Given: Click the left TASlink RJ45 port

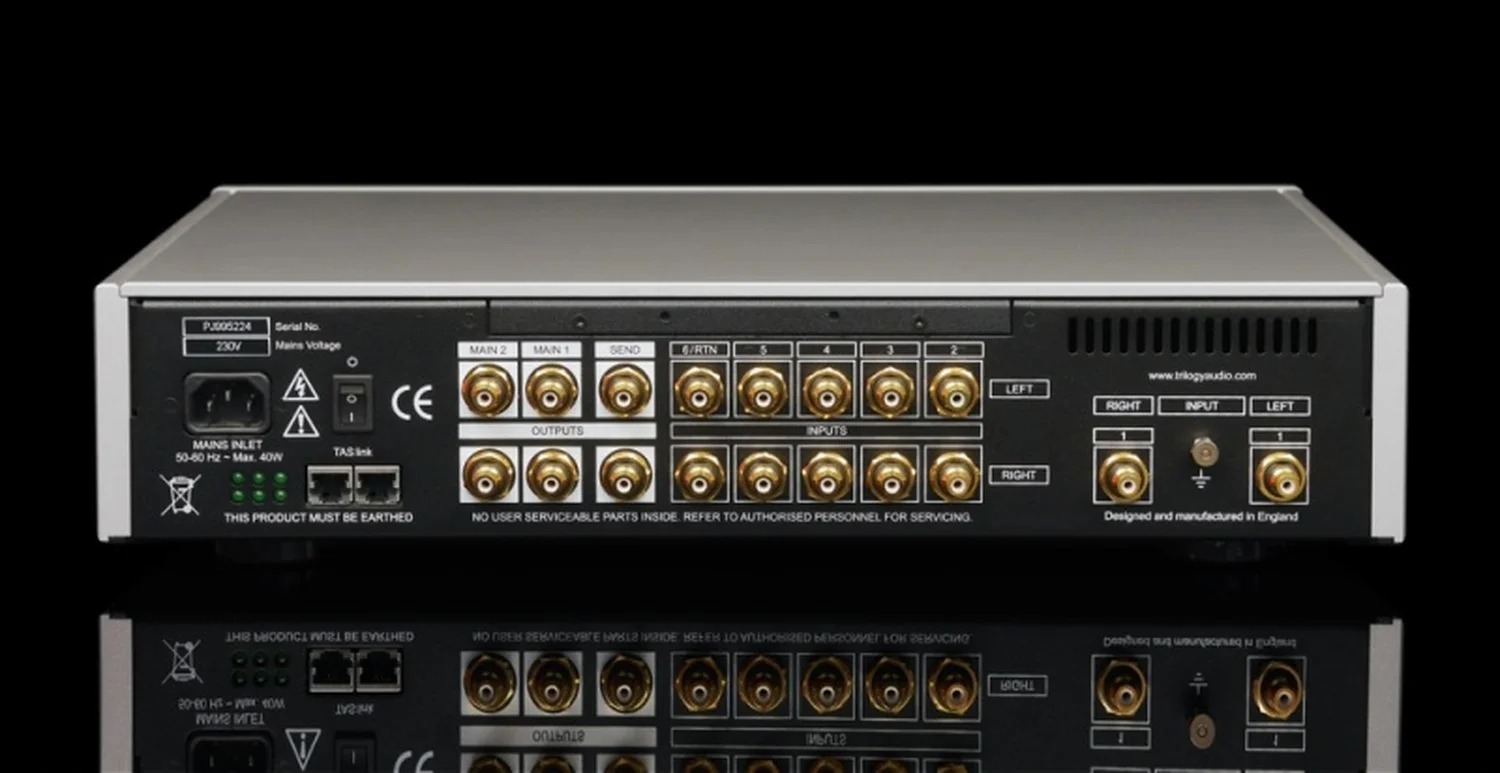Looking at the screenshot, I should tap(329, 485).
